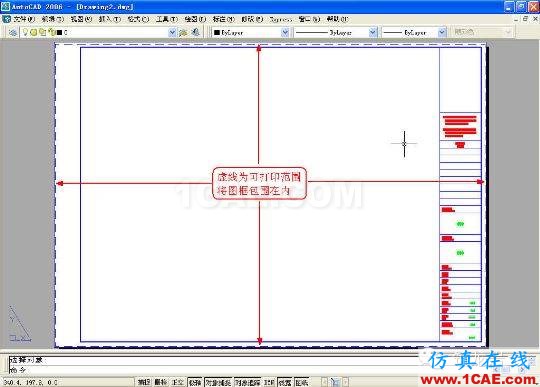Click the layer color square for layer 0

(x=59, y=33)
